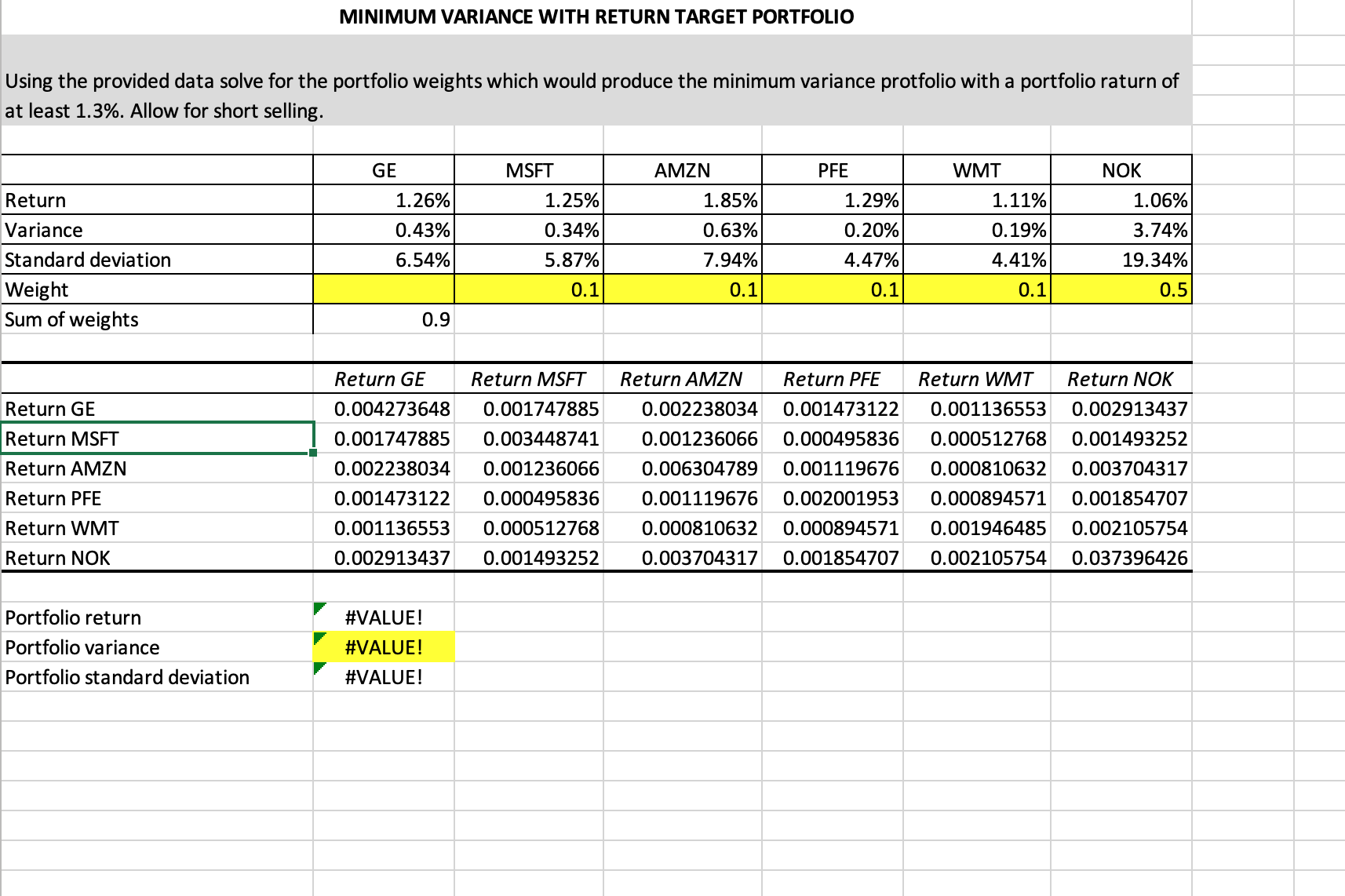Screen dimensions: 1345x896
Task: Select AMZN return value 1.85%
Action: click(x=683, y=200)
